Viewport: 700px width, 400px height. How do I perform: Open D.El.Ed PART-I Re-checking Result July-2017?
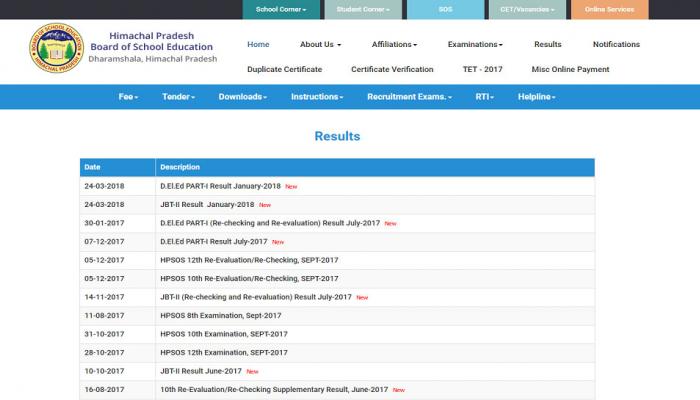[x=270, y=223]
